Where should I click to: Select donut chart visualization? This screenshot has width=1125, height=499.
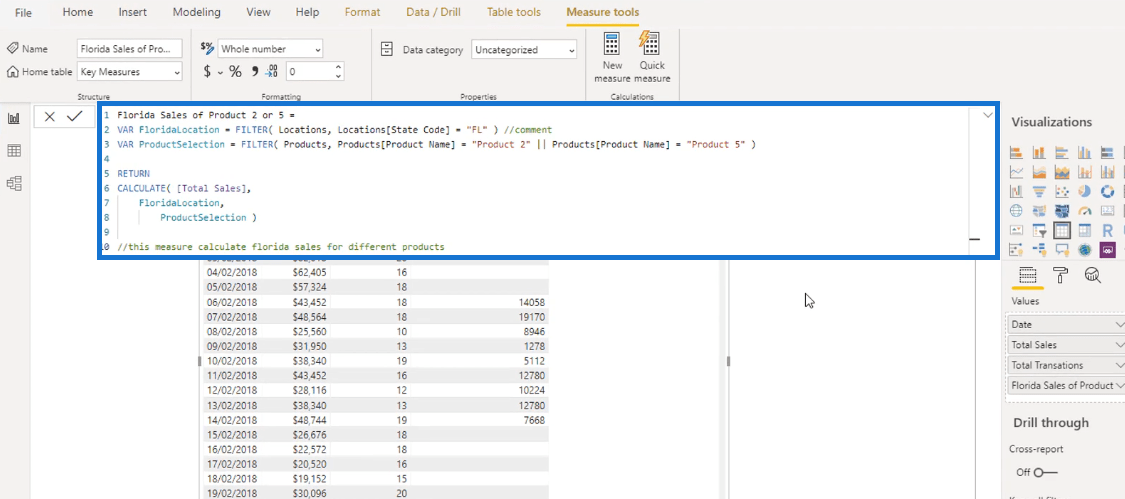1107,192
